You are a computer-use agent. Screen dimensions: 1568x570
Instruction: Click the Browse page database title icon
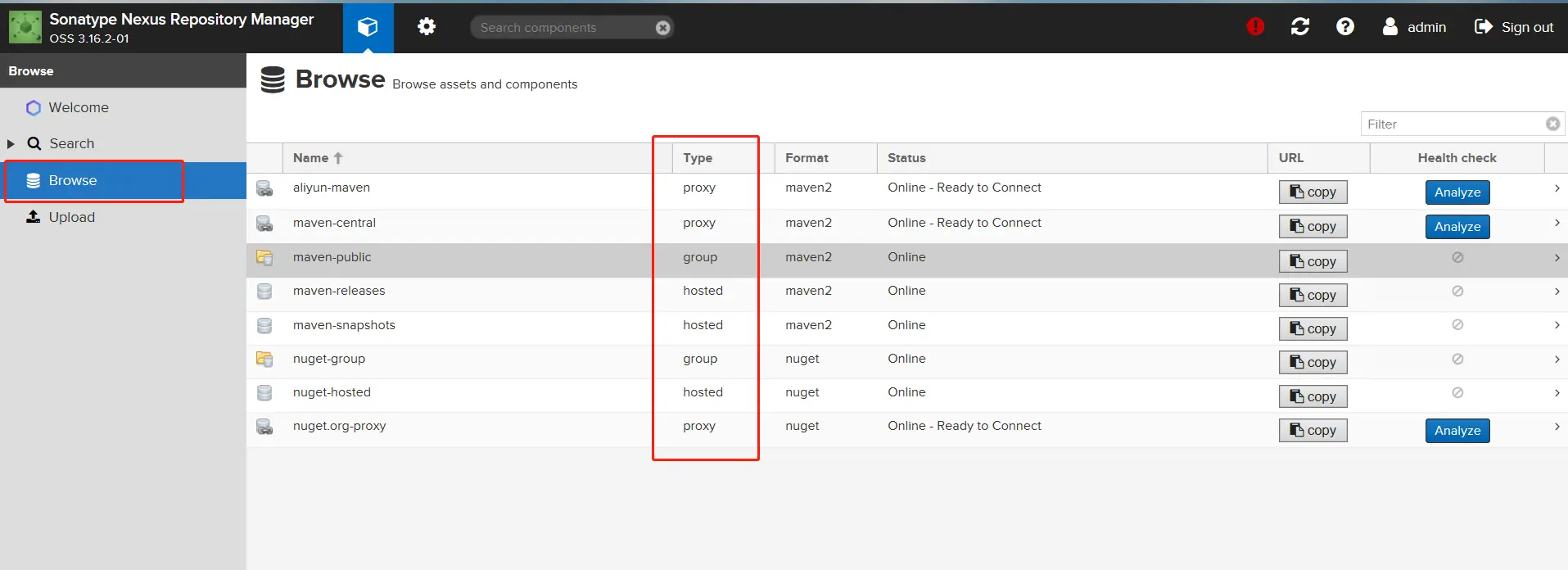tap(273, 79)
